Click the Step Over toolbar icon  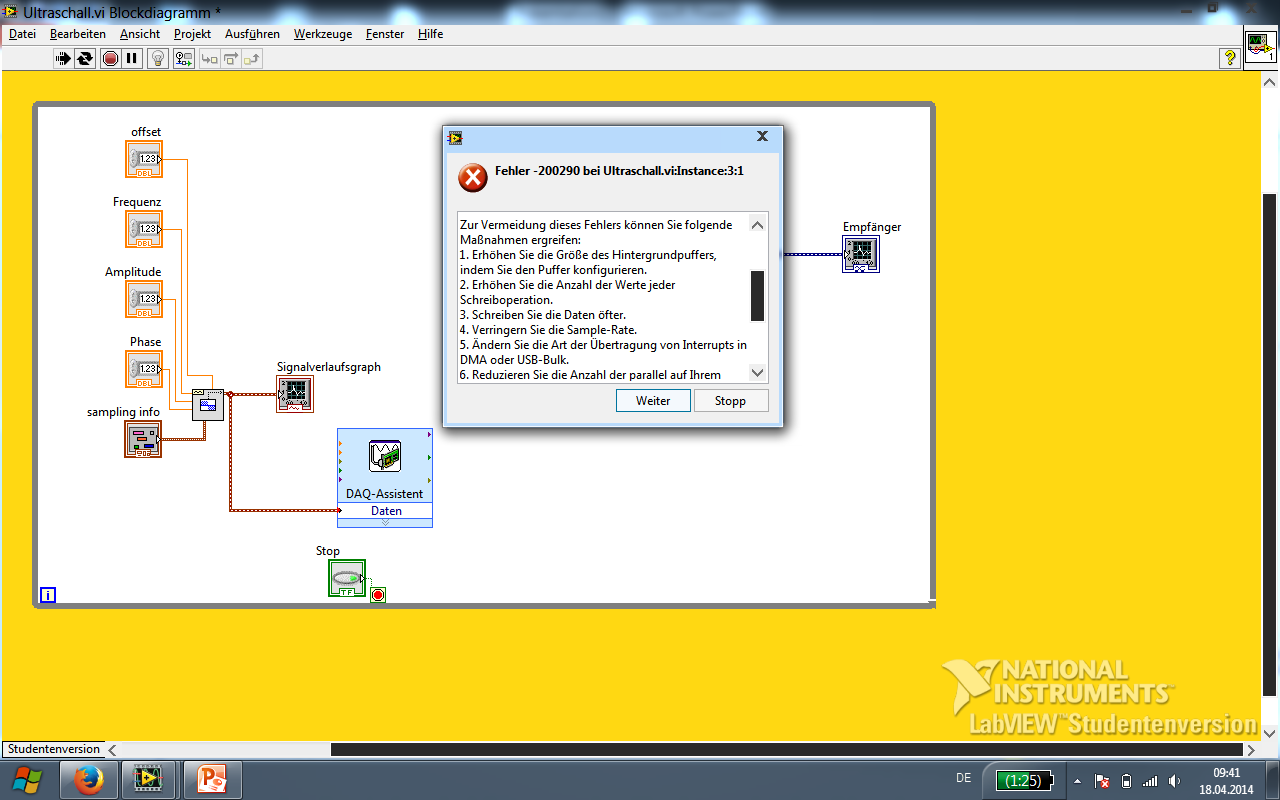point(231,58)
